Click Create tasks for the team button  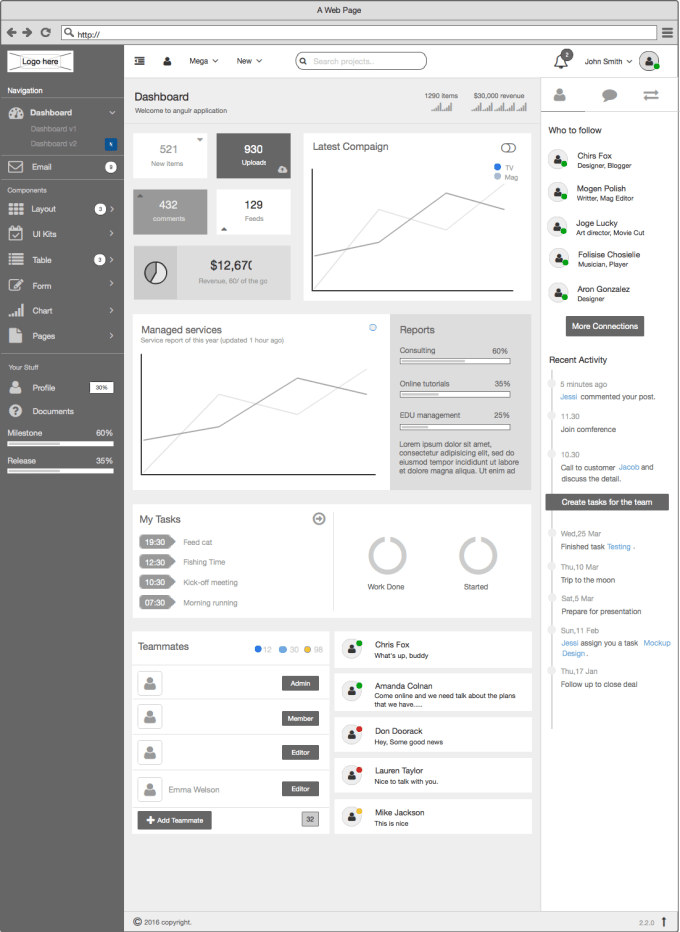click(607, 502)
